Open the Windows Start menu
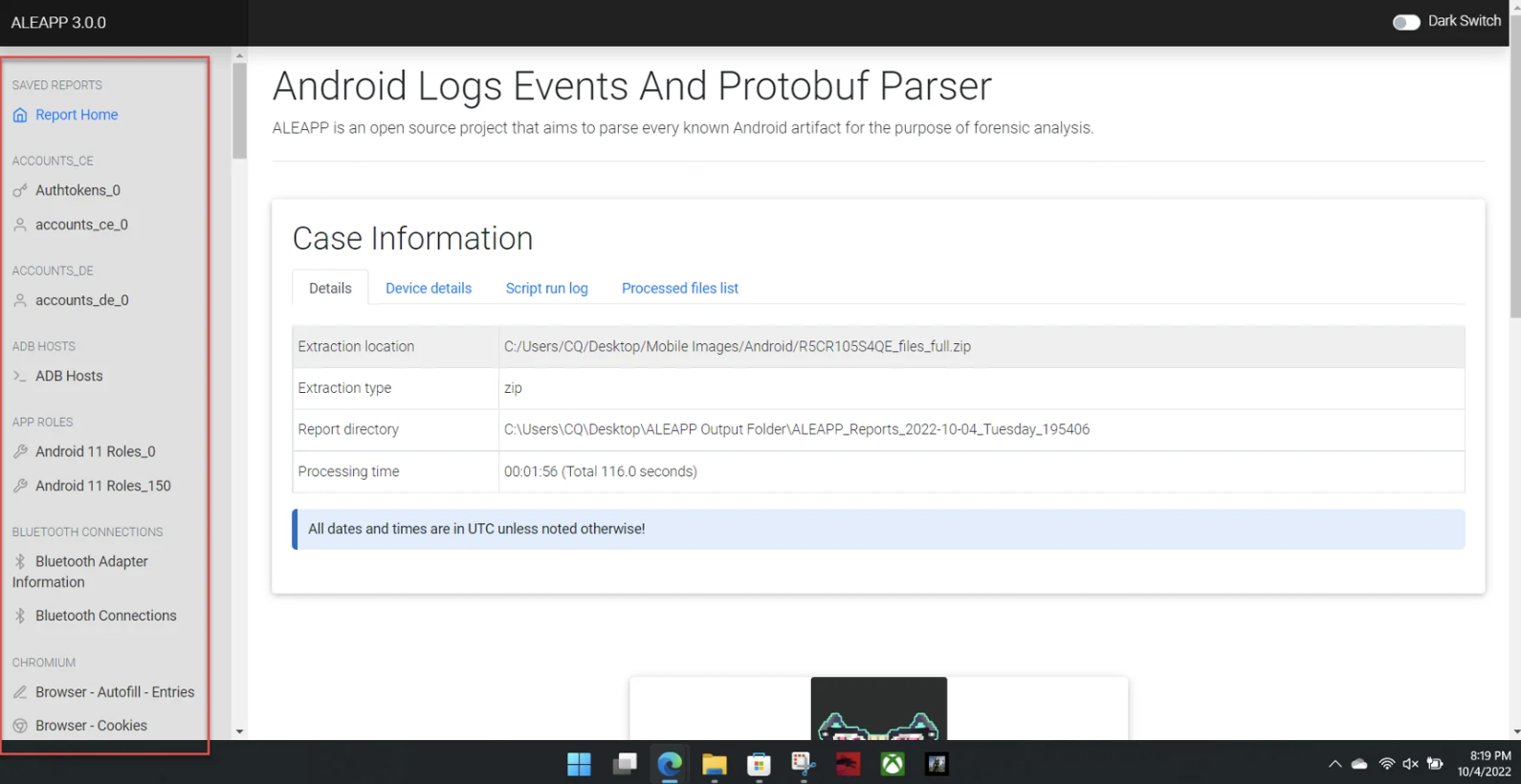 (x=579, y=764)
